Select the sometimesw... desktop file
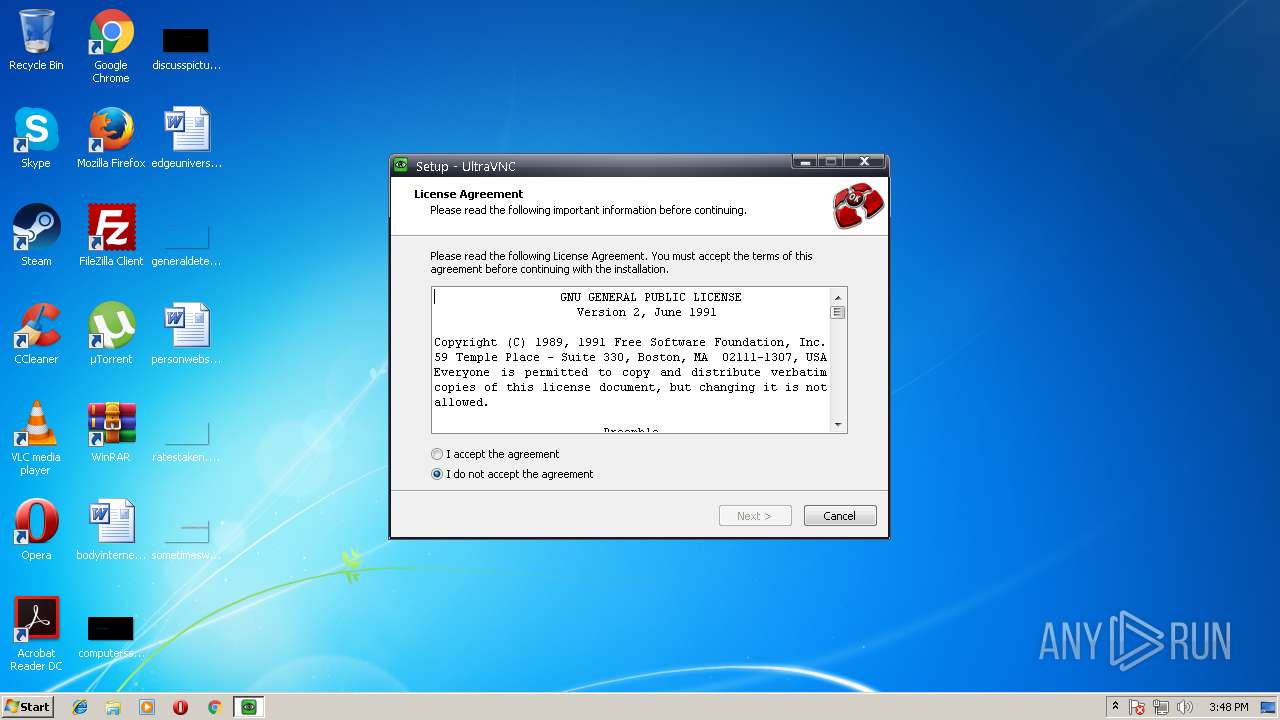 [x=186, y=539]
